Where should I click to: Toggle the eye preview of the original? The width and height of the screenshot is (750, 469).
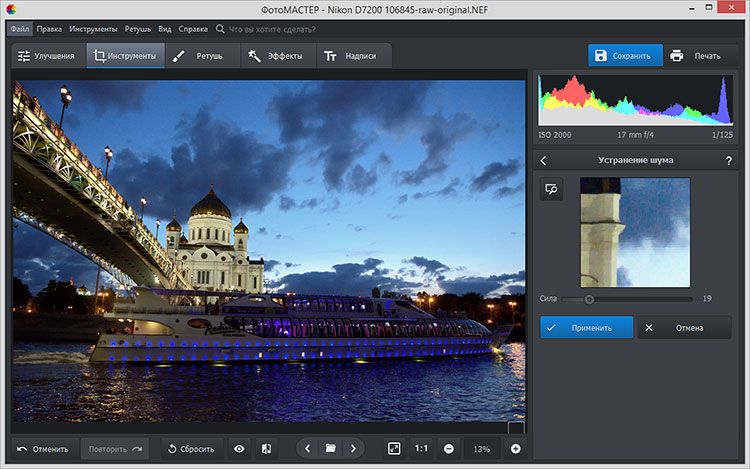pos(239,449)
